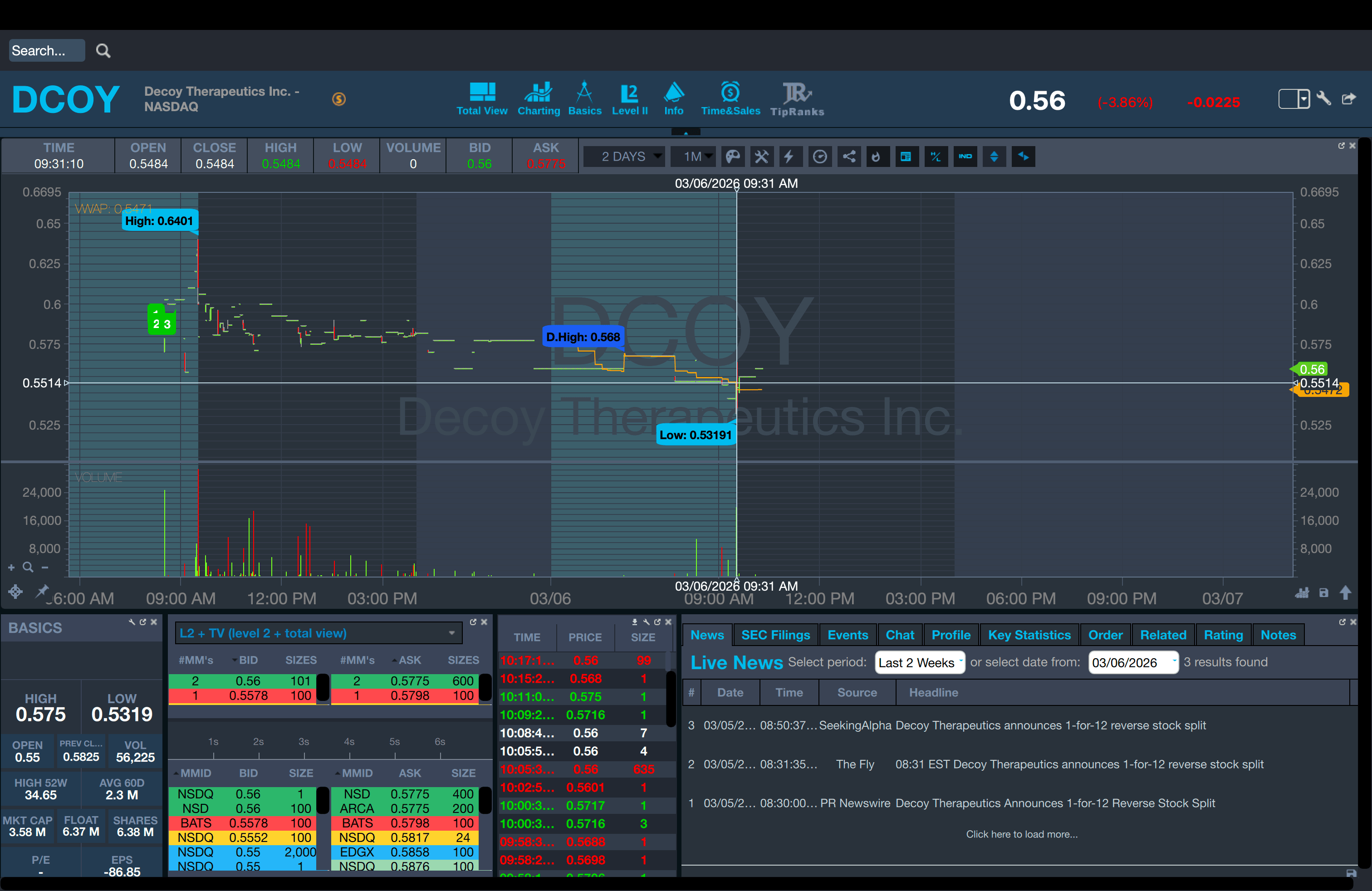Open the Charting view icon
This screenshot has height=891, width=1372.
tap(539, 98)
